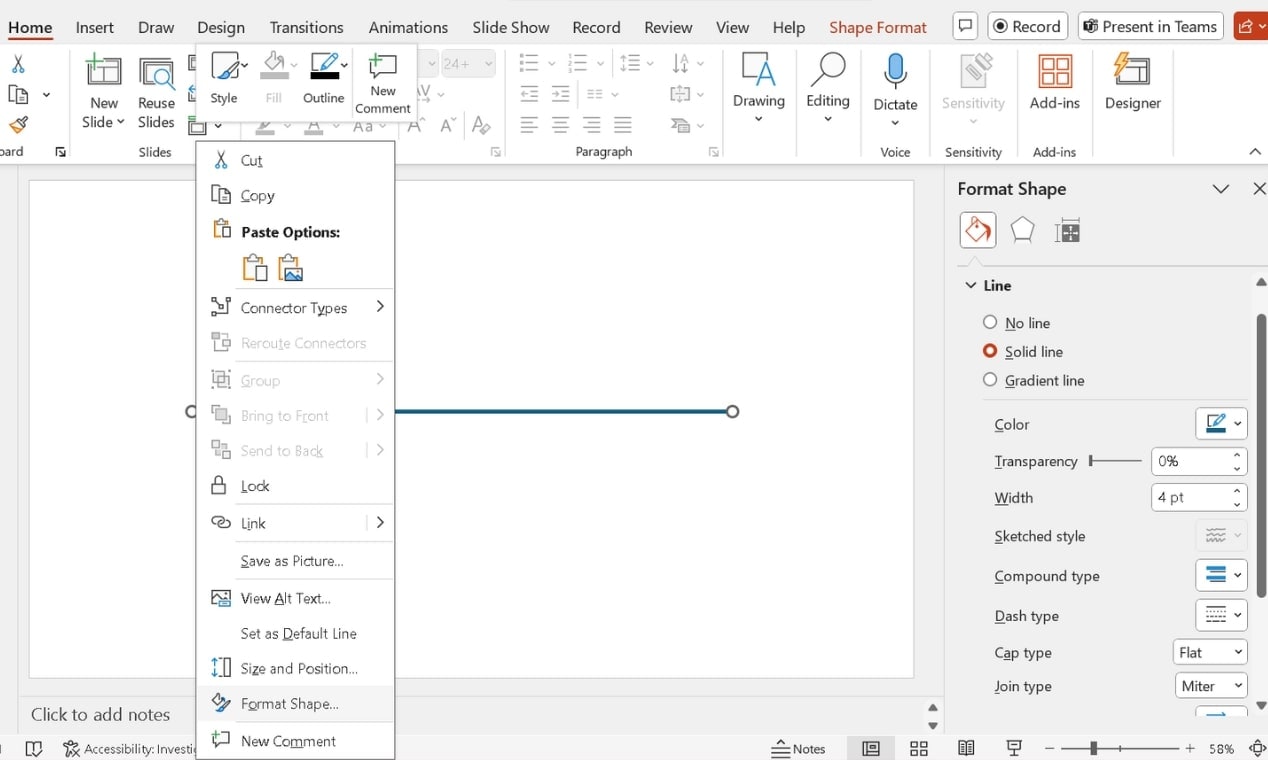Open the Dash type dropdown

1221,615
